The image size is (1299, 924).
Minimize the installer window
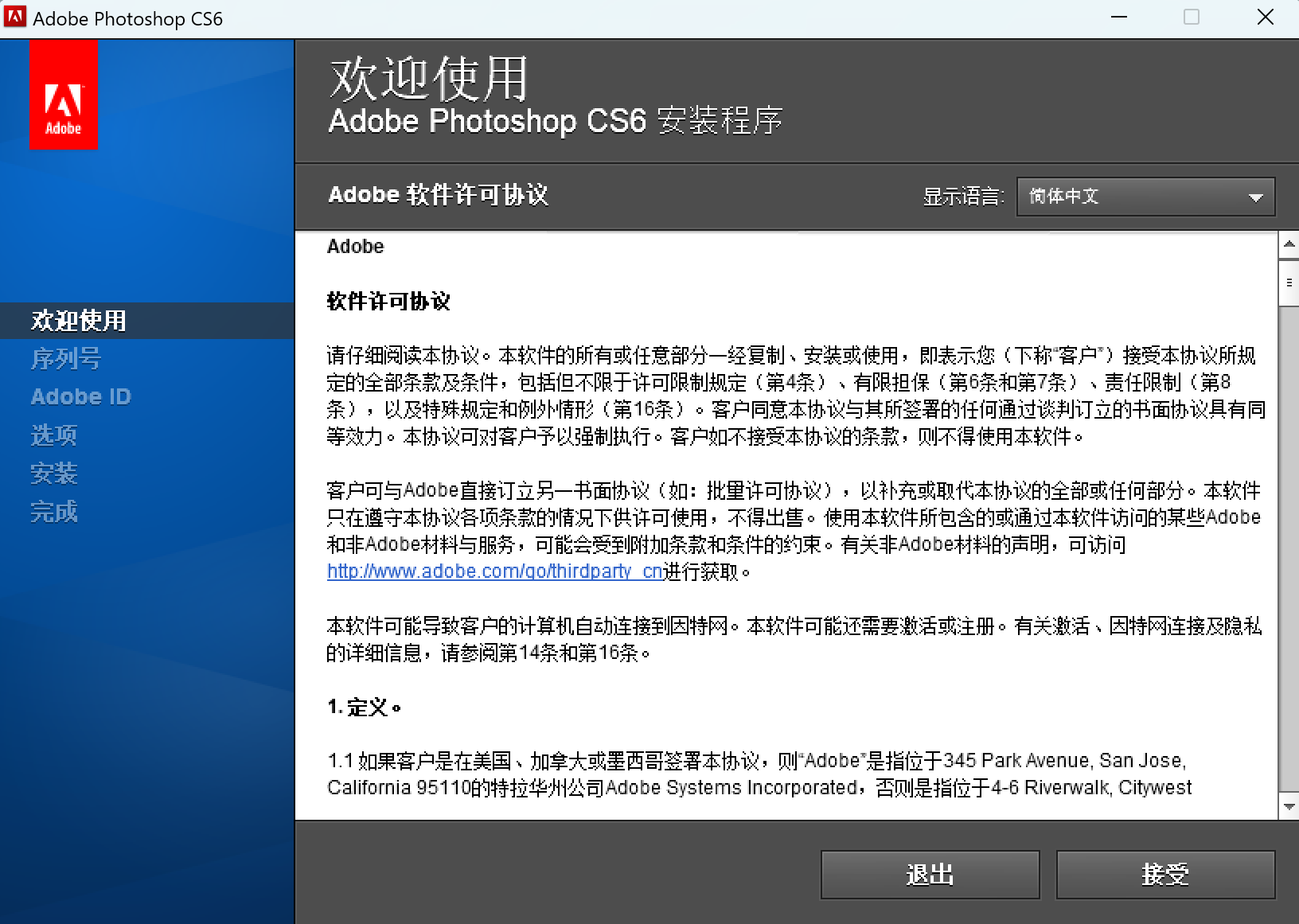click(1119, 16)
